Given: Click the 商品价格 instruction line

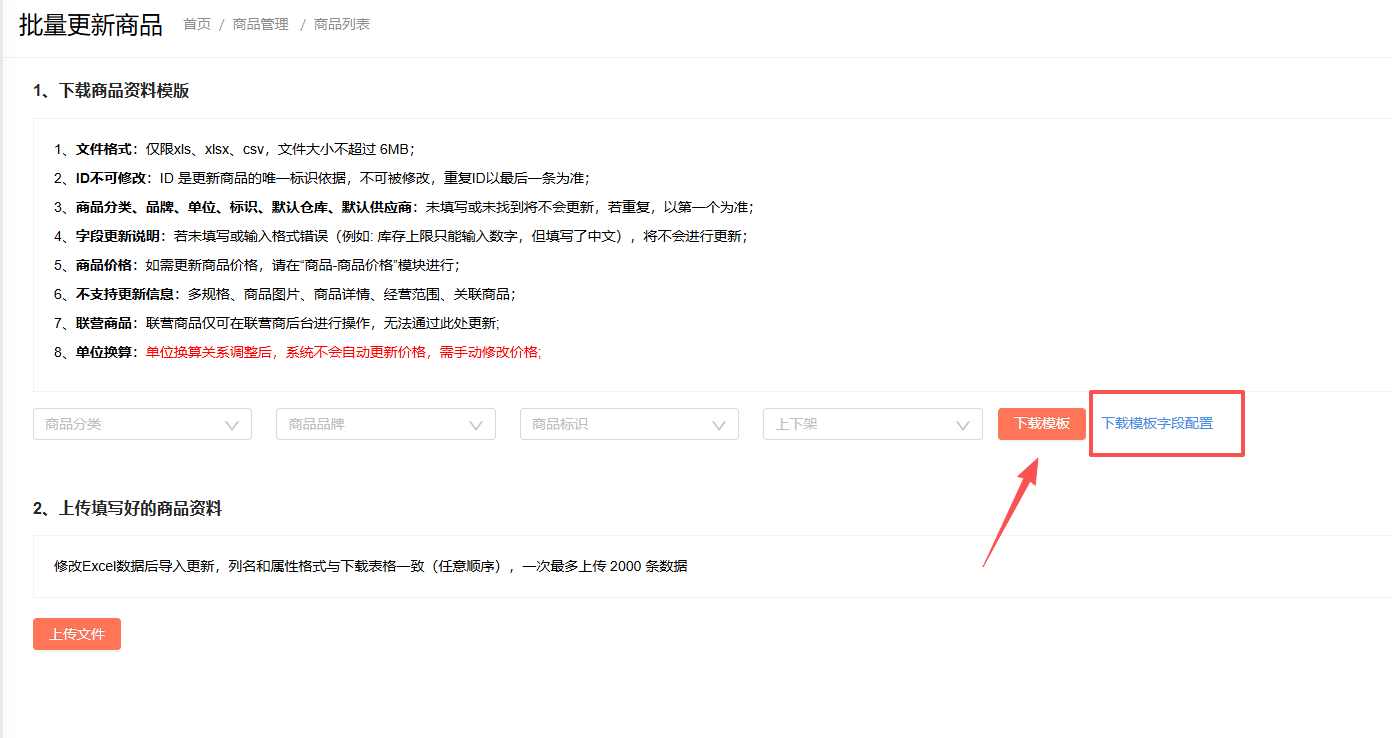Looking at the screenshot, I should [257, 265].
